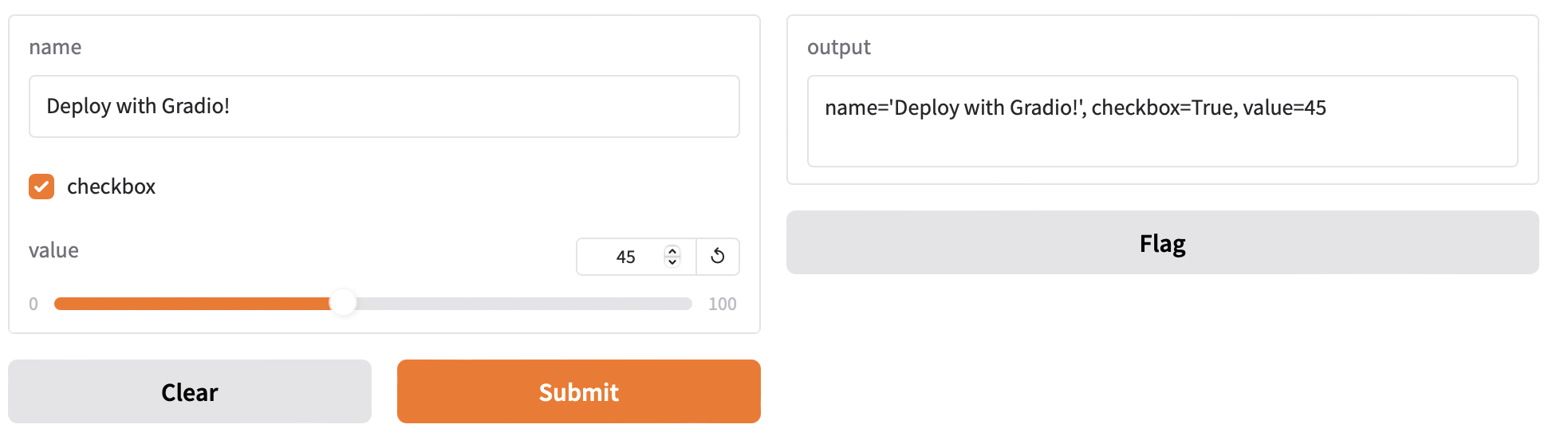Click the orange filled part of the slider

click(x=191, y=304)
